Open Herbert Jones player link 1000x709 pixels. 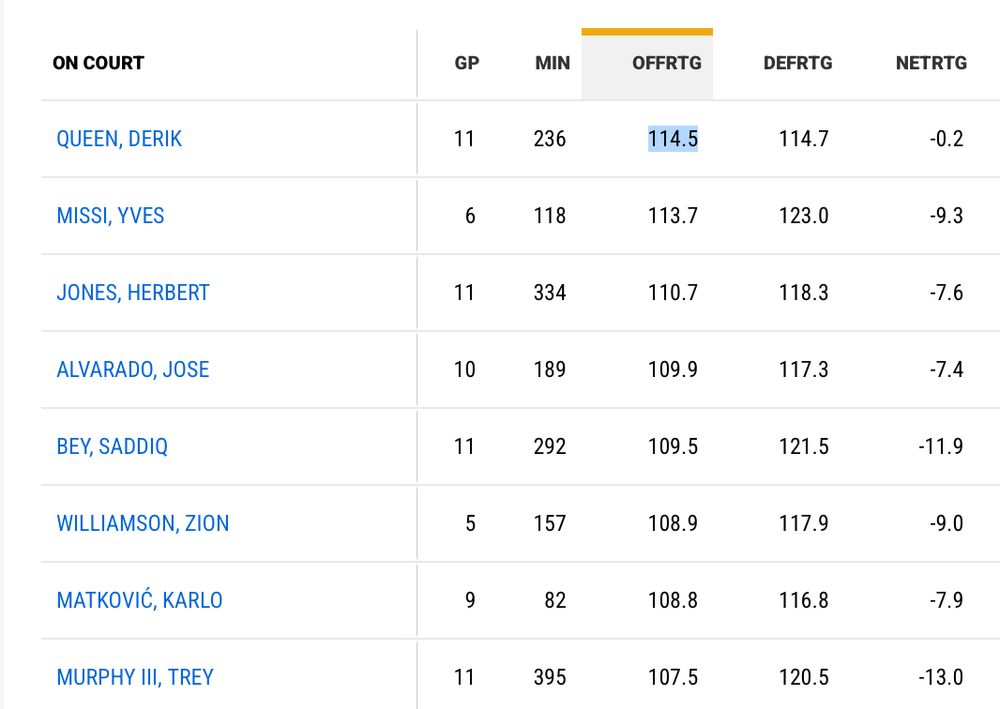click(133, 293)
